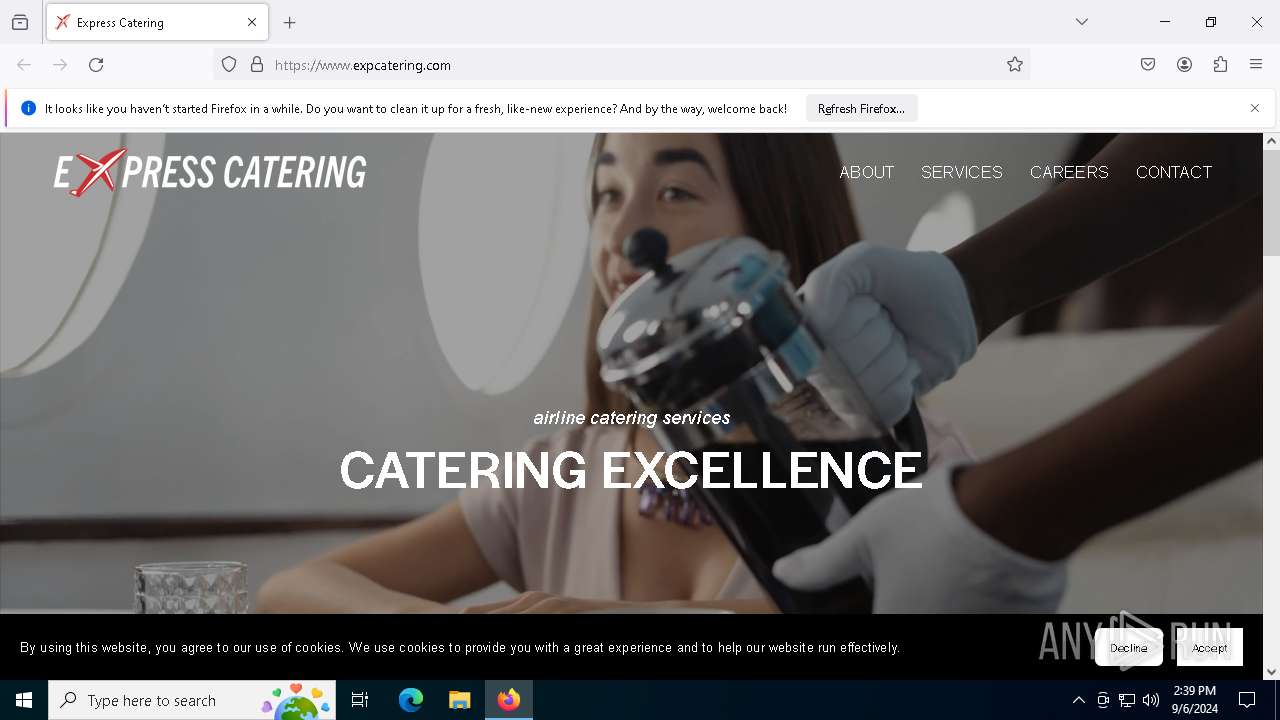This screenshot has width=1280, height=720.
Task: Open the Firefox account icon
Action: pyautogui.click(x=1184, y=65)
